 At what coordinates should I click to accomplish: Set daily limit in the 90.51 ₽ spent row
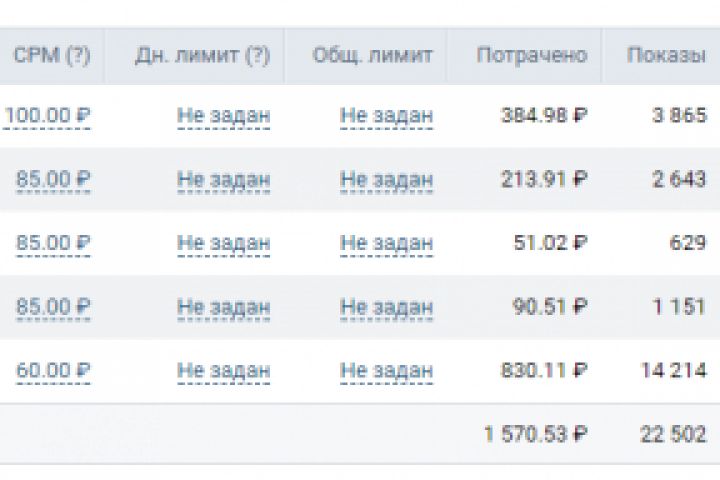point(223,307)
